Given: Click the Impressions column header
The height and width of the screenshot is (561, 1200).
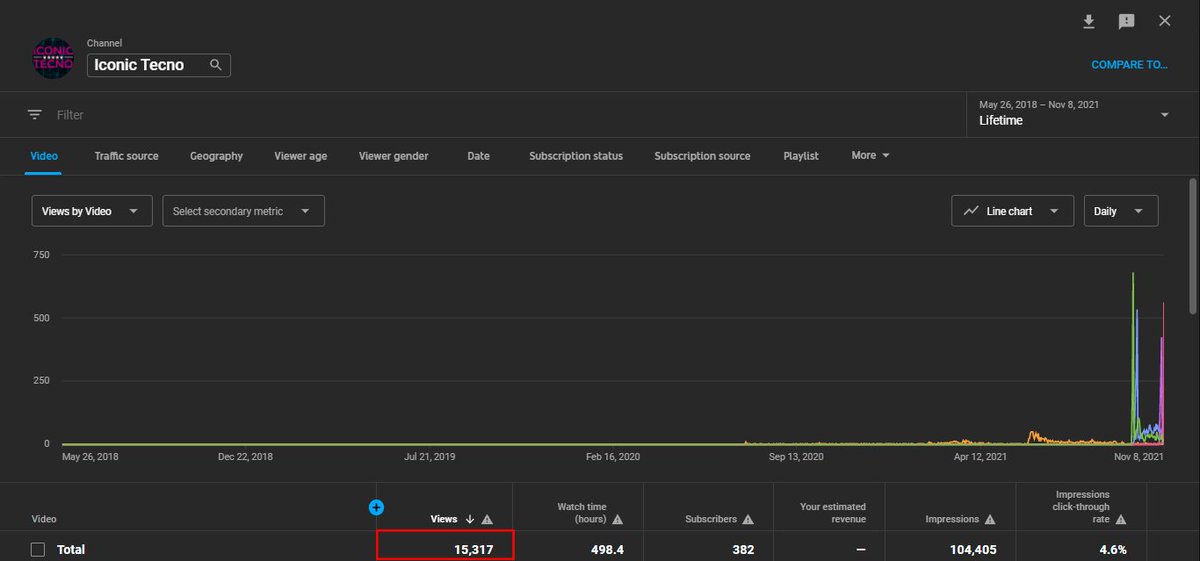Looking at the screenshot, I should click(952, 519).
